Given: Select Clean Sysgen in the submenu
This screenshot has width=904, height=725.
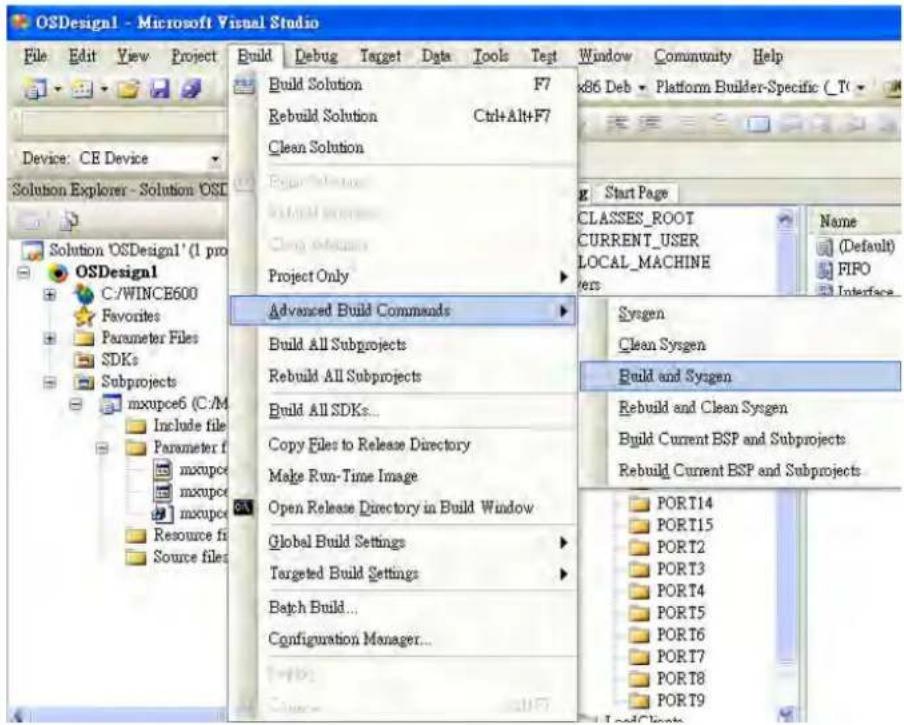Looking at the screenshot, I should pos(741,345).
